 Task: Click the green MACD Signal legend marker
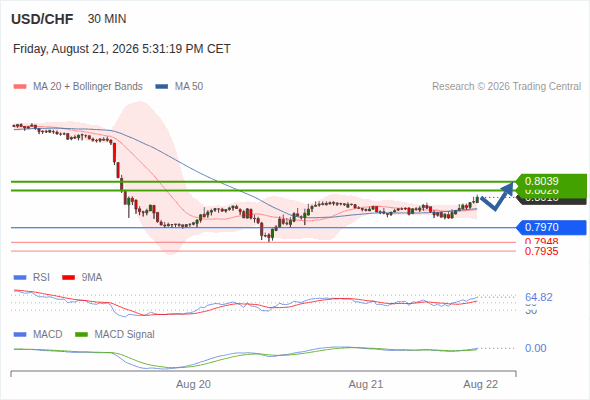click(x=81, y=335)
